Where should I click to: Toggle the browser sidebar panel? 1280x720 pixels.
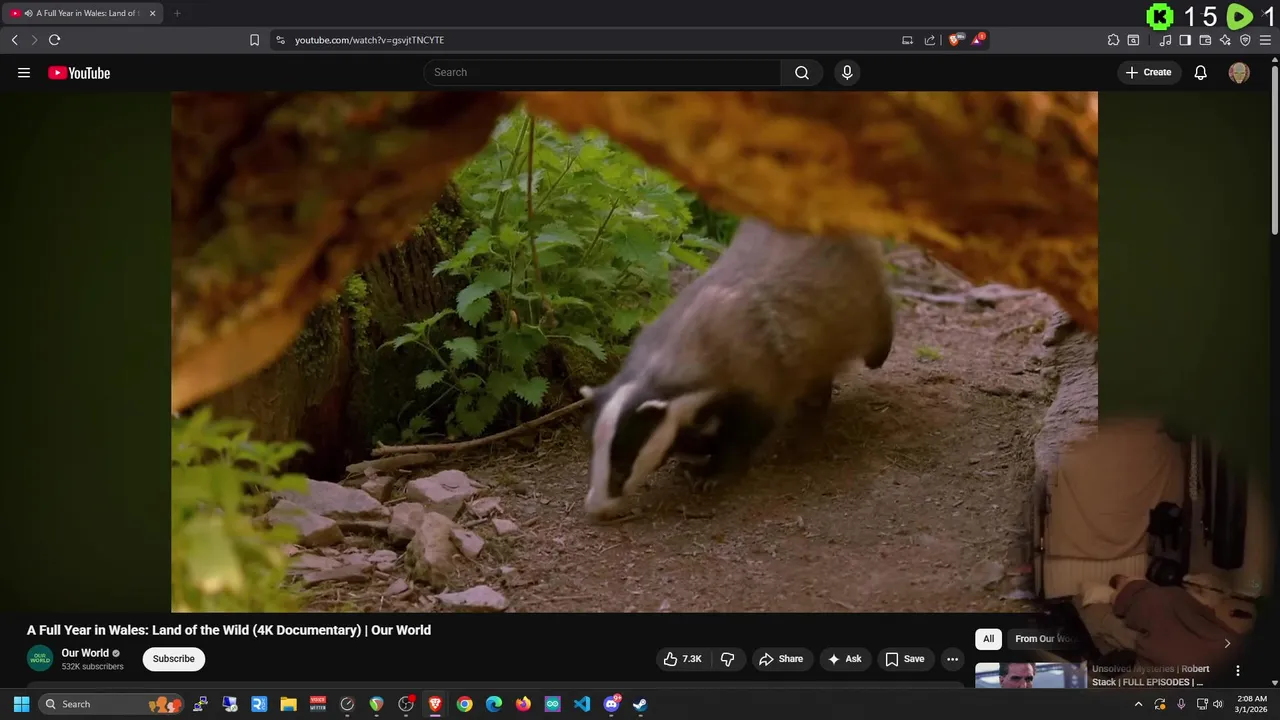(1185, 40)
